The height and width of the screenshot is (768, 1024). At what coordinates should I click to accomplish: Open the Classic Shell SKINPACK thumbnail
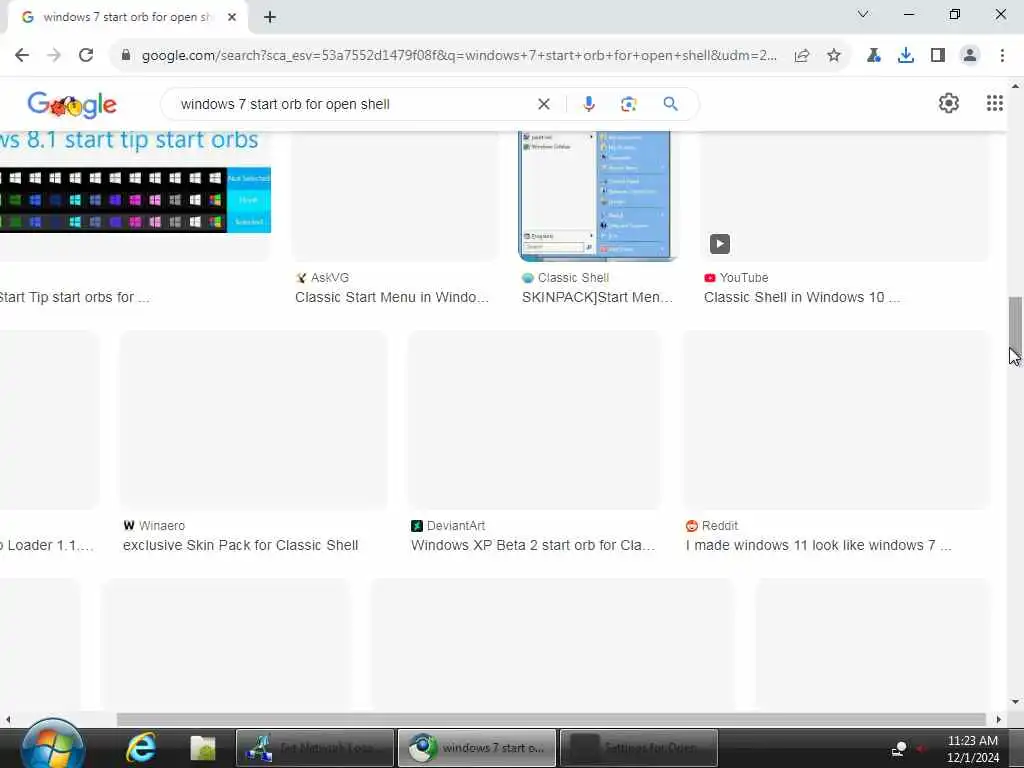598,196
